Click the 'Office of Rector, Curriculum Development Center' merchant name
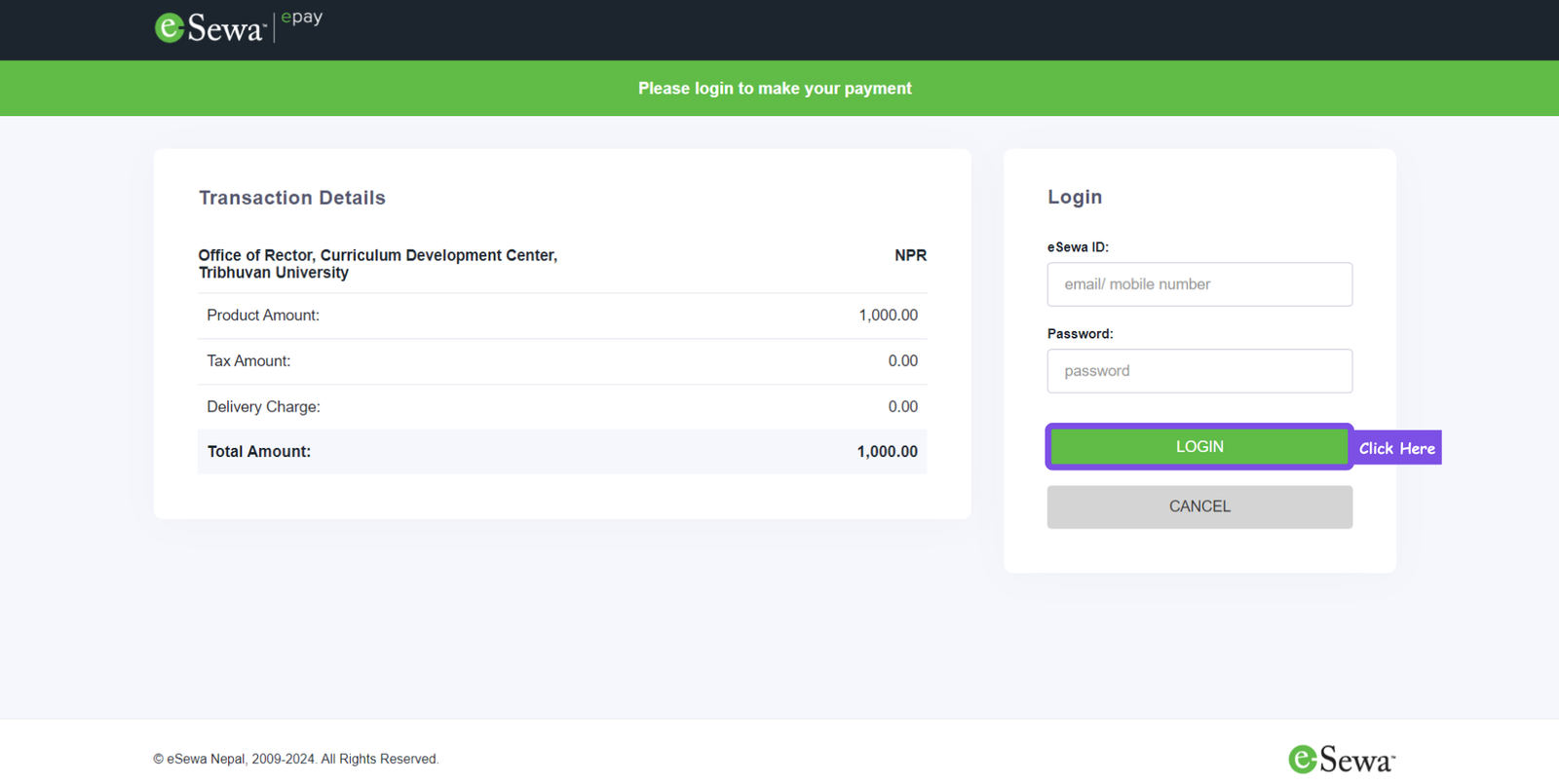Screen dimensions: 1559x784 (378, 264)
